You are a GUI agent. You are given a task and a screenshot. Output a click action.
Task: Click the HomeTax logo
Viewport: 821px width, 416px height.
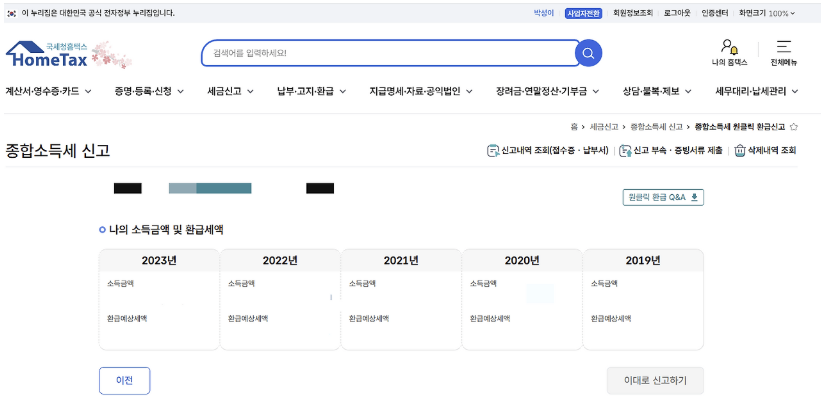click(x=47, y=54)
